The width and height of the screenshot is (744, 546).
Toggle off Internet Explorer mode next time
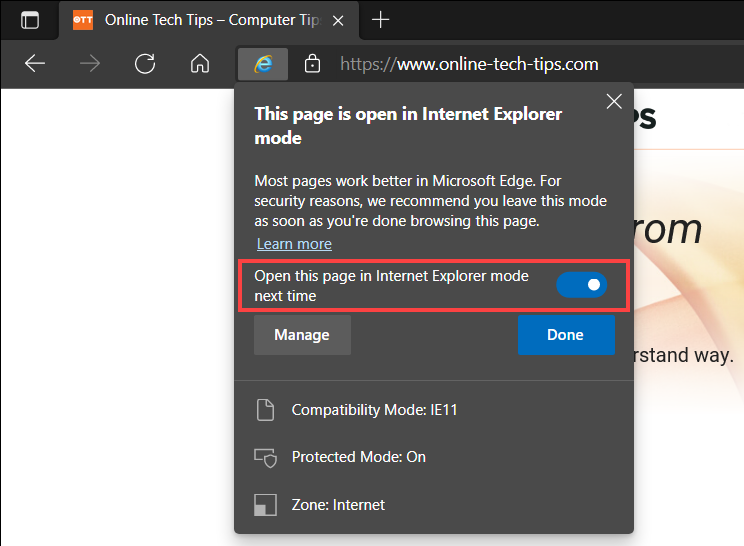[582, 286]
